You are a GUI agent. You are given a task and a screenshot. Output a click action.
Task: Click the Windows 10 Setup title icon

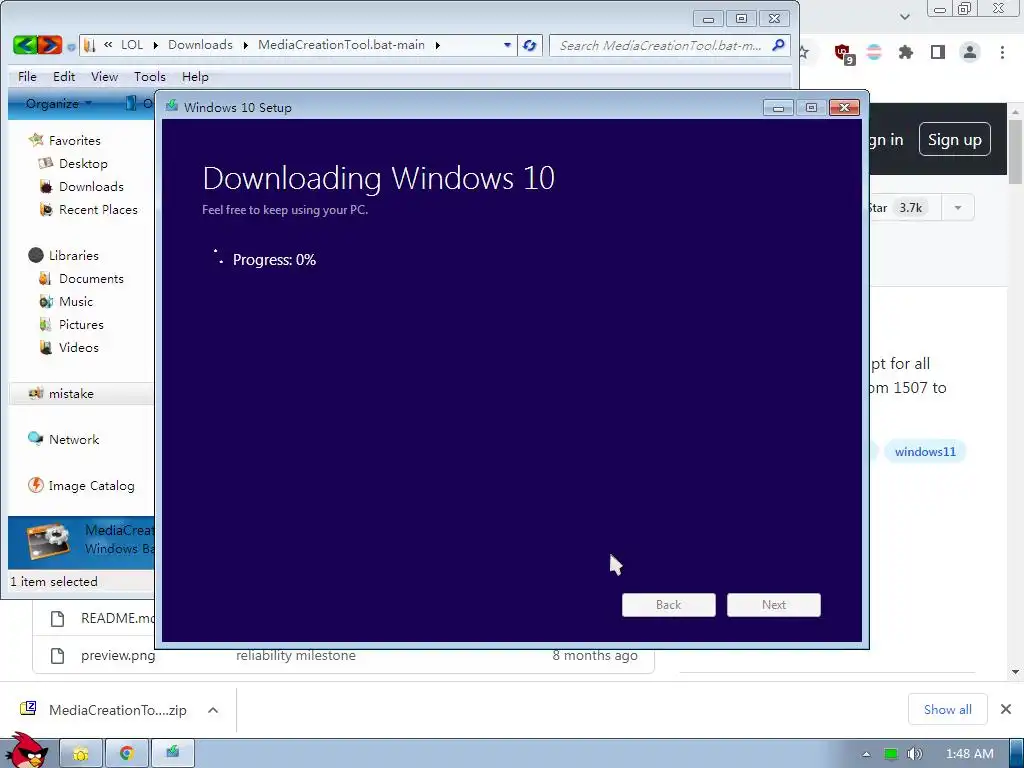tap(172, 106)
